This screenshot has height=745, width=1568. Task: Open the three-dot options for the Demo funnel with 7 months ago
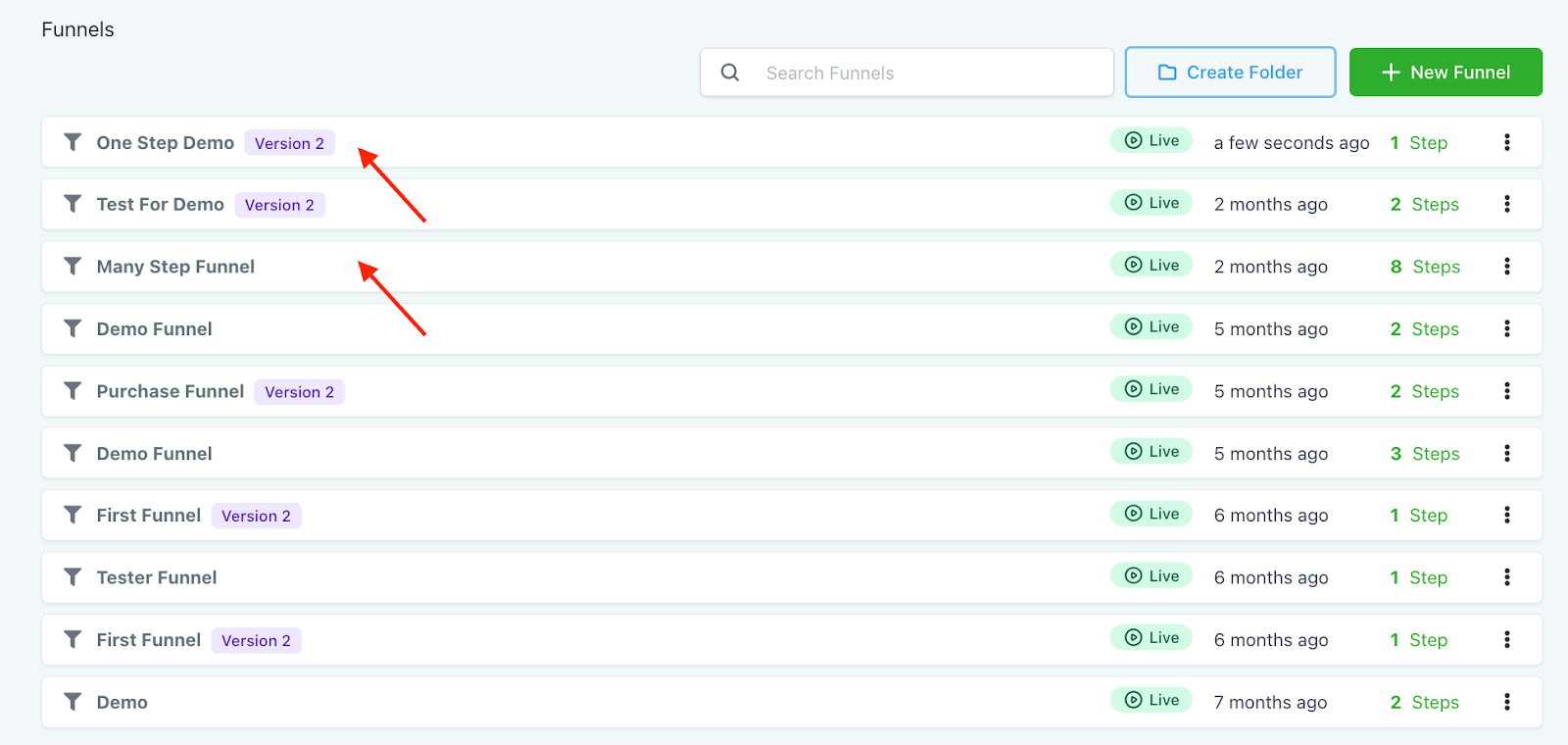1506,702
